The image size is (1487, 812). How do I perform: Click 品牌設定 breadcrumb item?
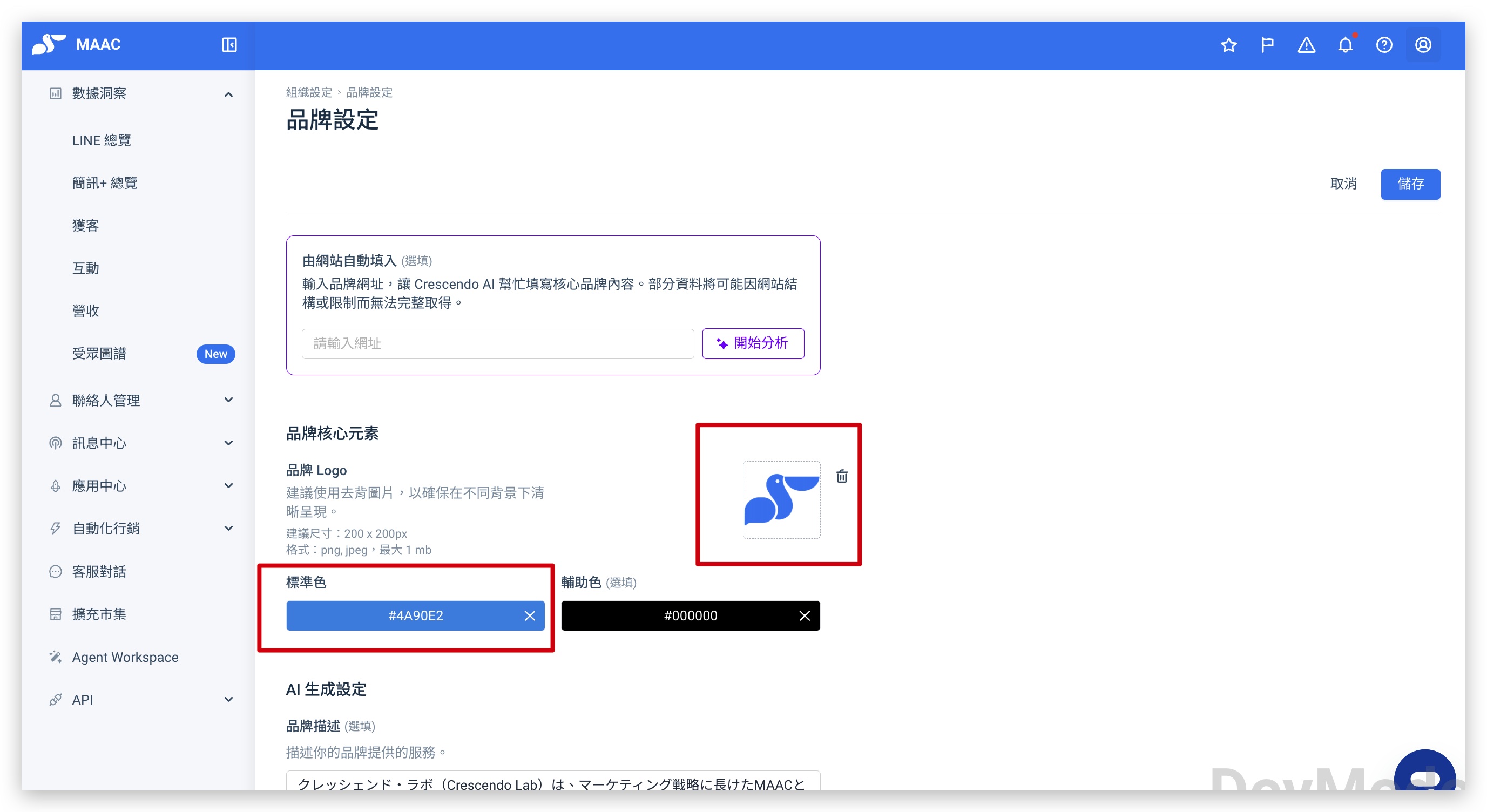click(369, 92)
